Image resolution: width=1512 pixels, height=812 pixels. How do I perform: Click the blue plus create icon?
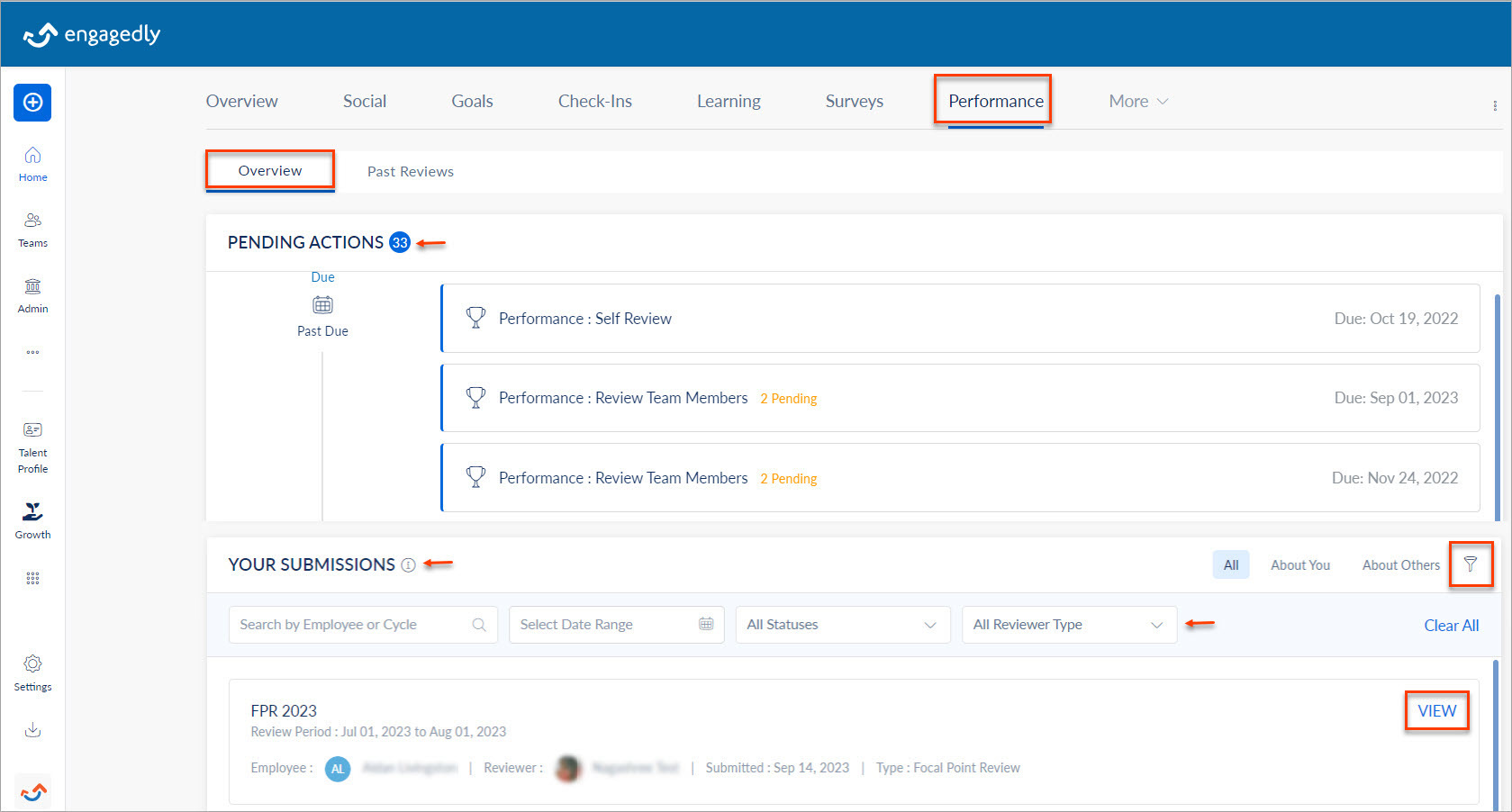tap(32, 103)
